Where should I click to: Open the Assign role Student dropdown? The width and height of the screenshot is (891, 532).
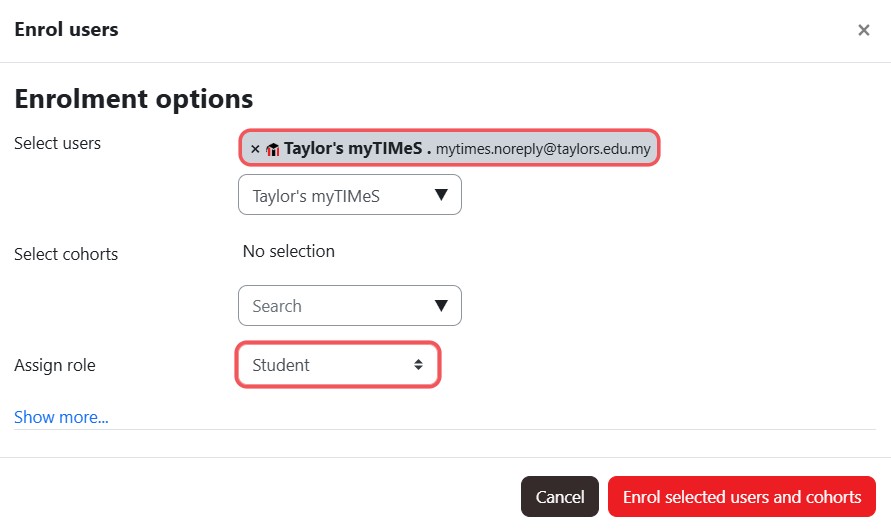click(x=338, y=365)
